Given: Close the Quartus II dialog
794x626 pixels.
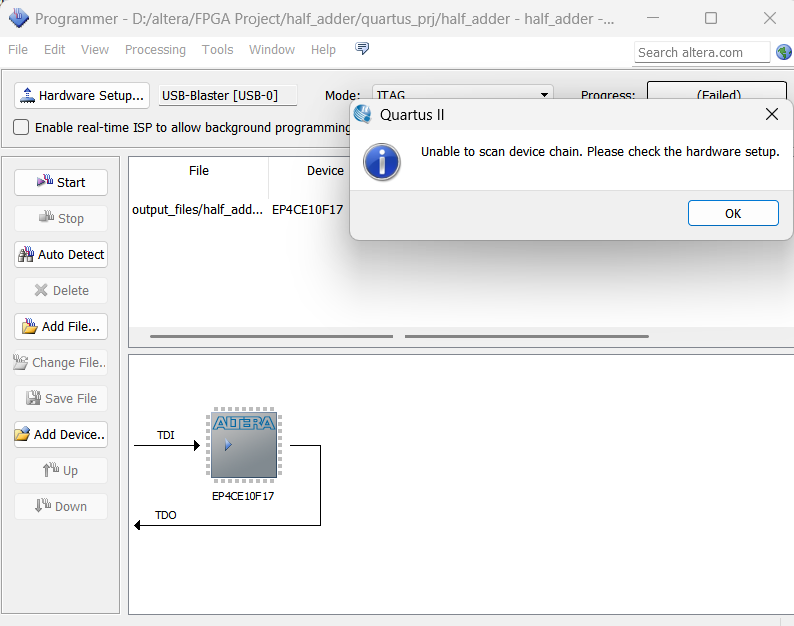Looking at the screenshot, I should [x=772, y=114].
